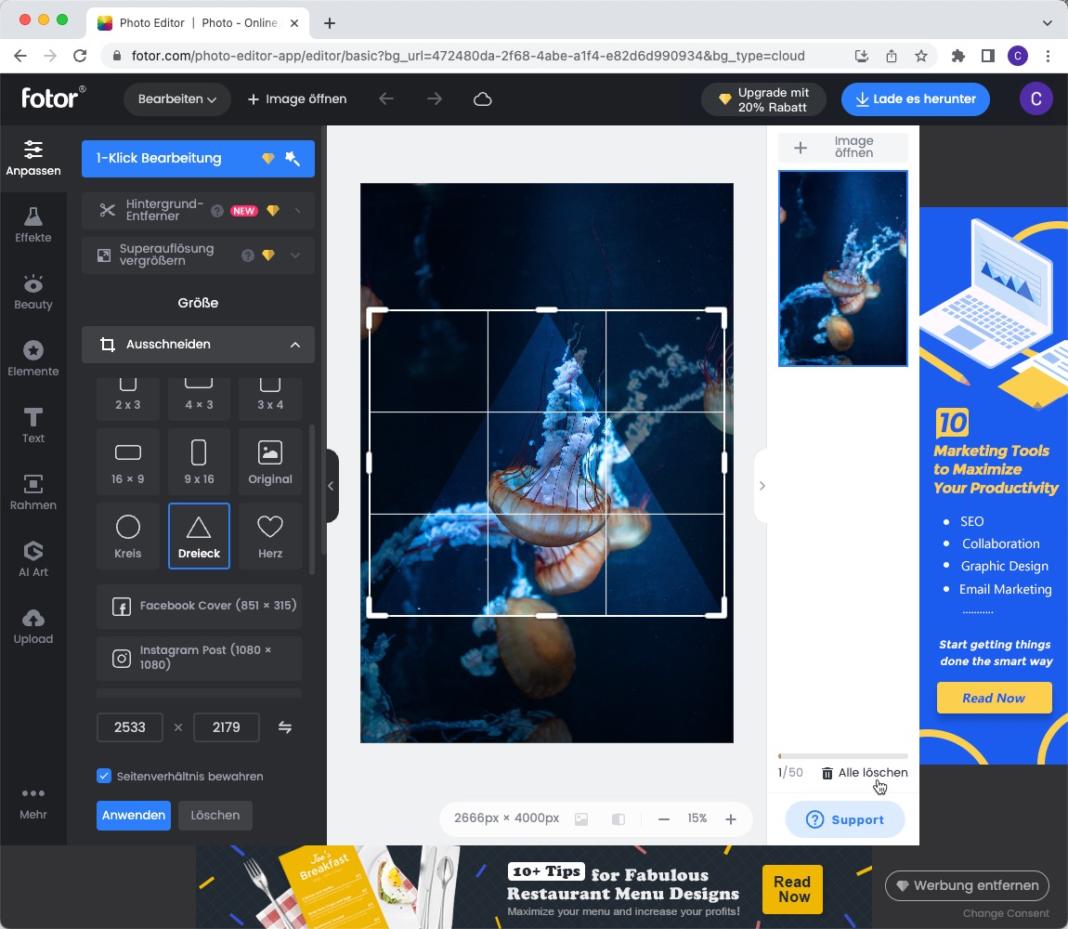Open the AI Art panel
Screen dimensions: 1068x929
tap(33, 559)
